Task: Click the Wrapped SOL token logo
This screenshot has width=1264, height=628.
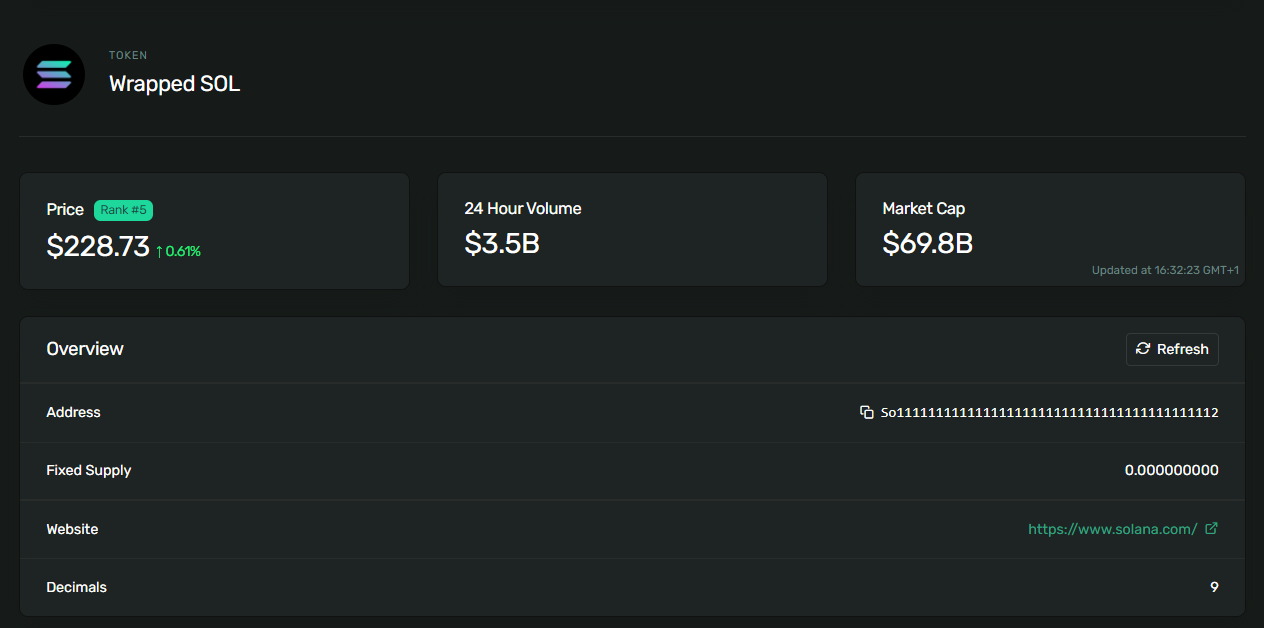Action: [x=54, y=74]
